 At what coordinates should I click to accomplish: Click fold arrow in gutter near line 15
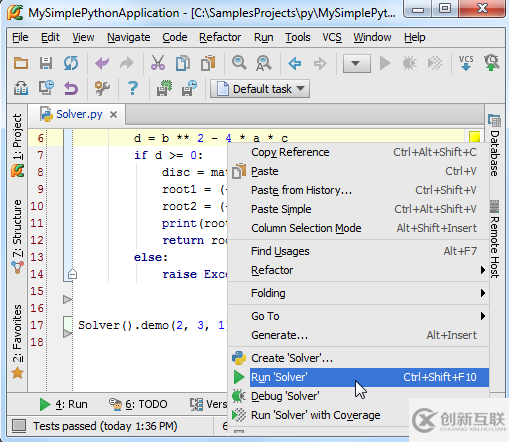[68, 299]
